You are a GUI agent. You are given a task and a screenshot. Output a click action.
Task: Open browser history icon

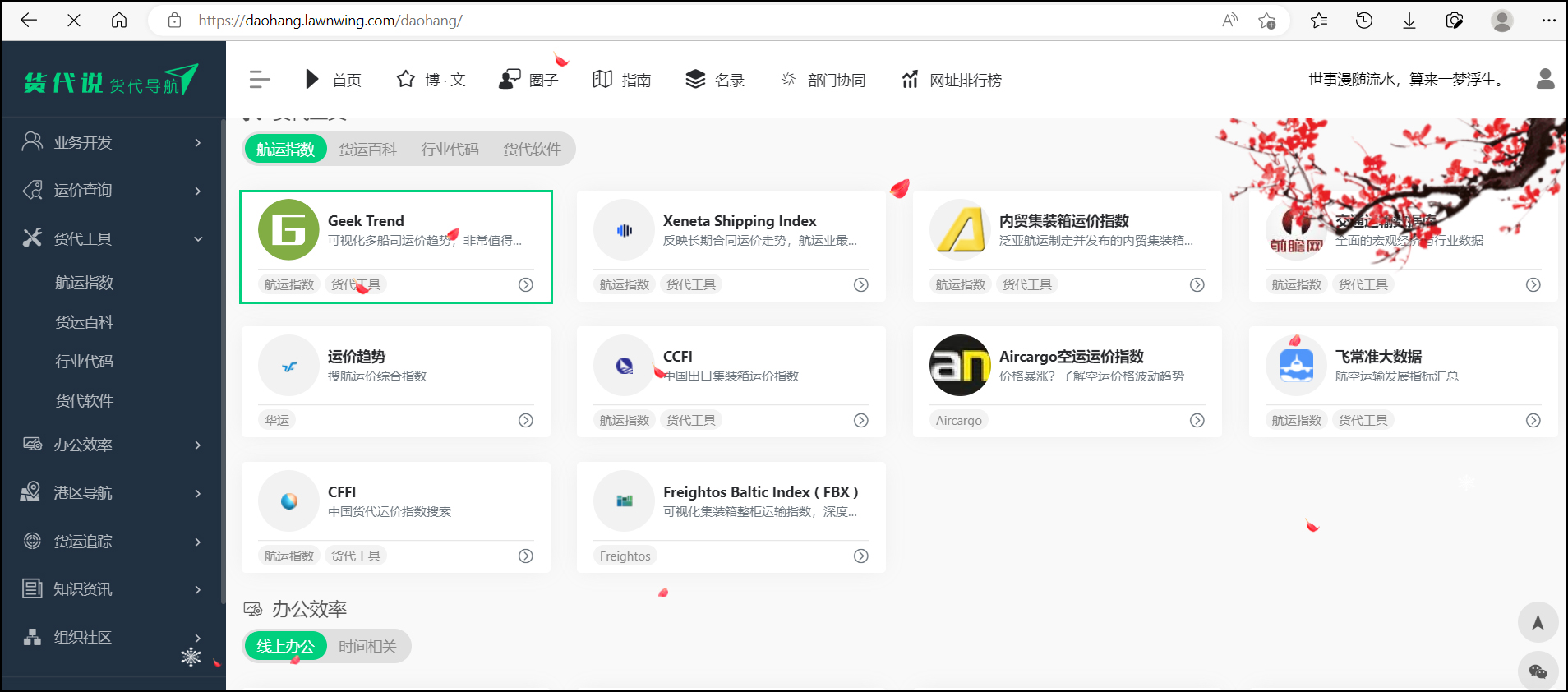(x=1364, y=21)
